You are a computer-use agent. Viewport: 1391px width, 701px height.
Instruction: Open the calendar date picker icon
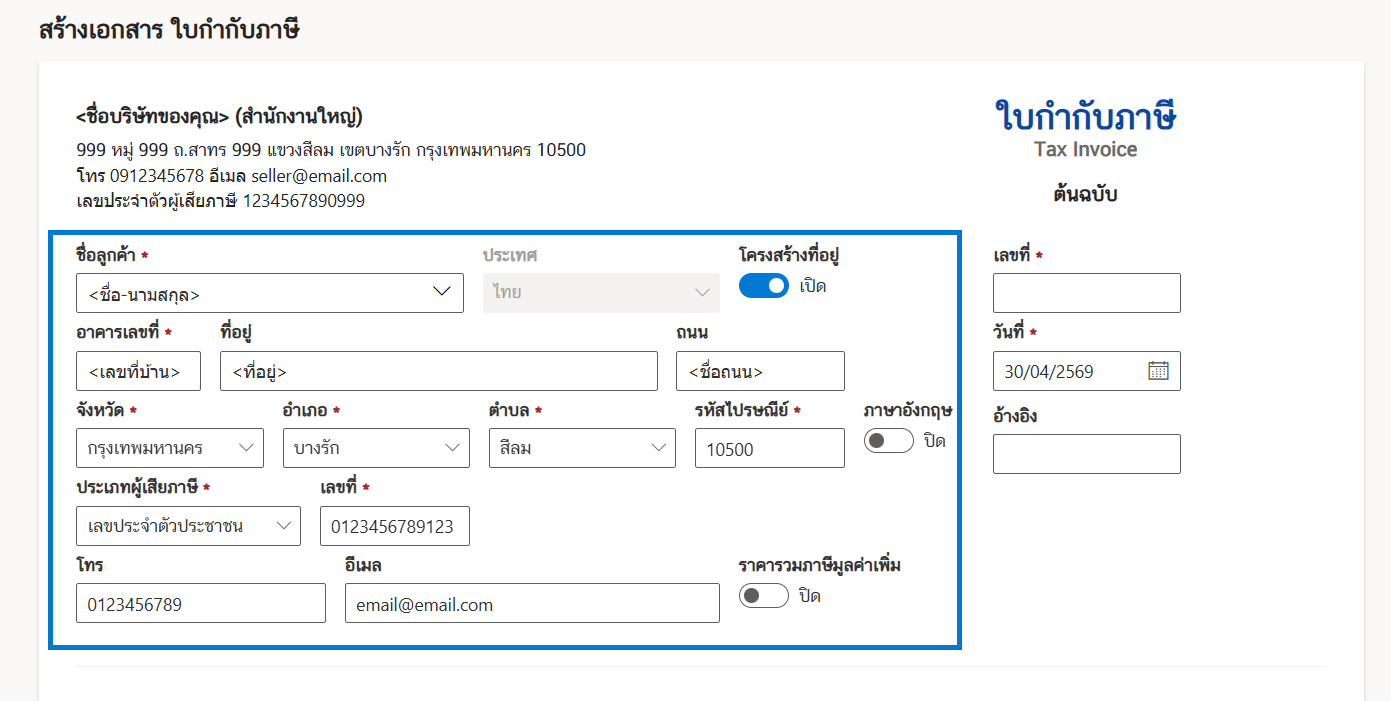click(1158, 371)
